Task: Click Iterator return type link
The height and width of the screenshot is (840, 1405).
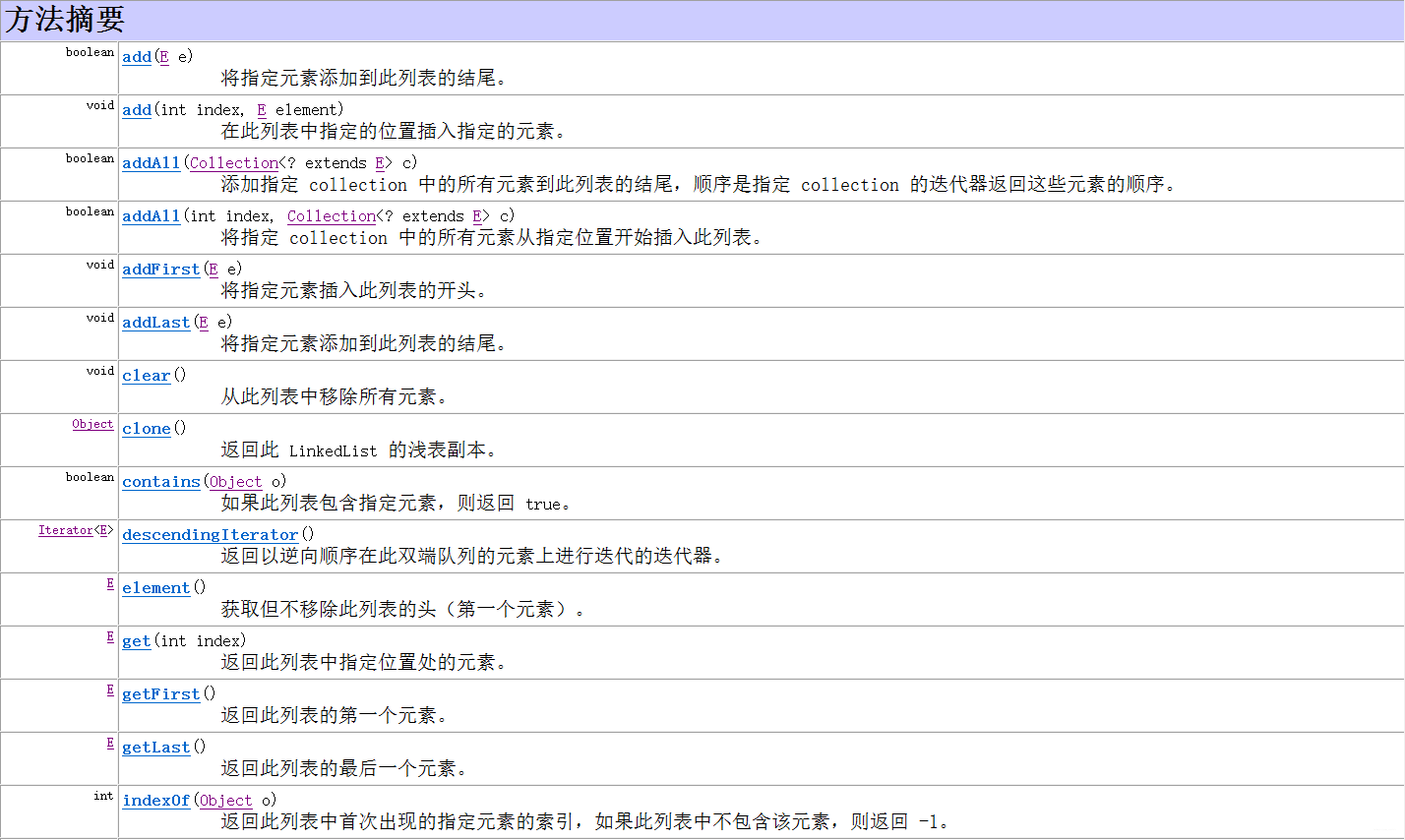Action: [x=66, y=530]
